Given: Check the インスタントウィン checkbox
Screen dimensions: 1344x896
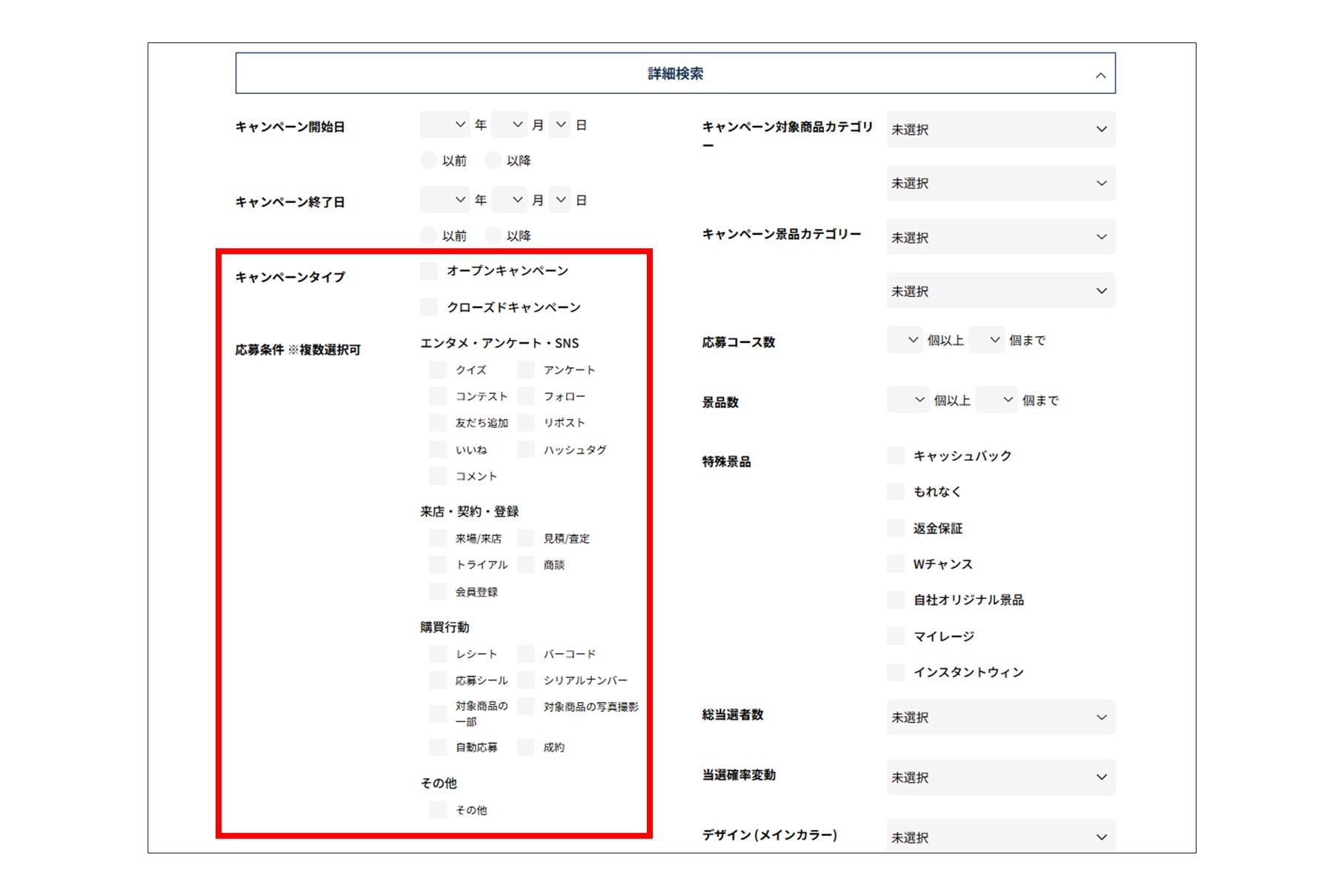Looking at the screenshot, I should pos(895,672).
